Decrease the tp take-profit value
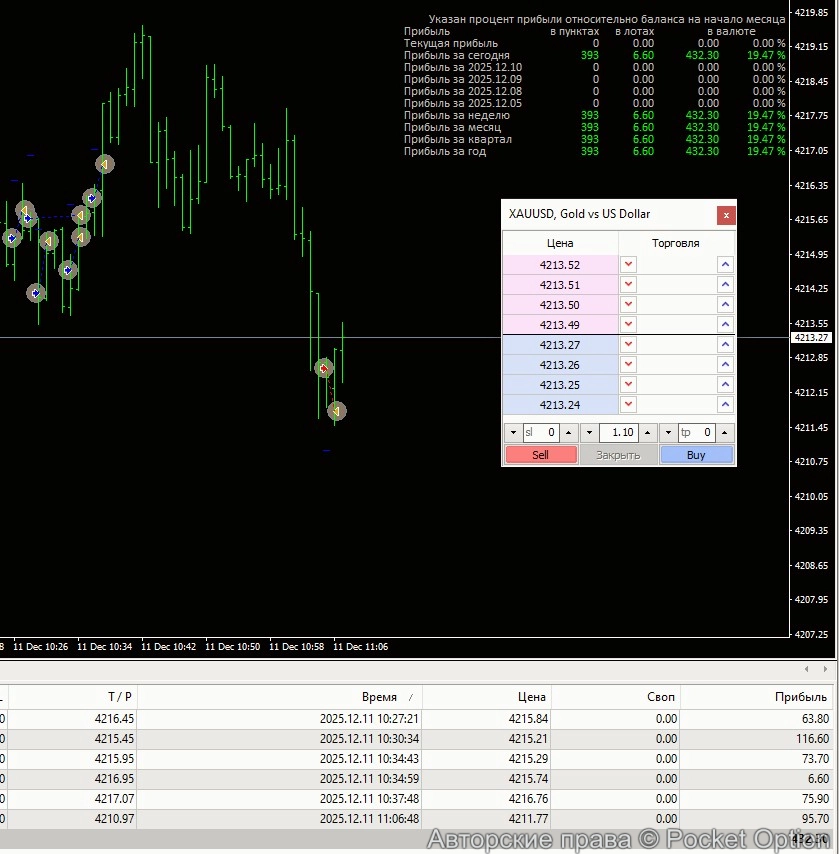839x854 pixels. point(669,433)
